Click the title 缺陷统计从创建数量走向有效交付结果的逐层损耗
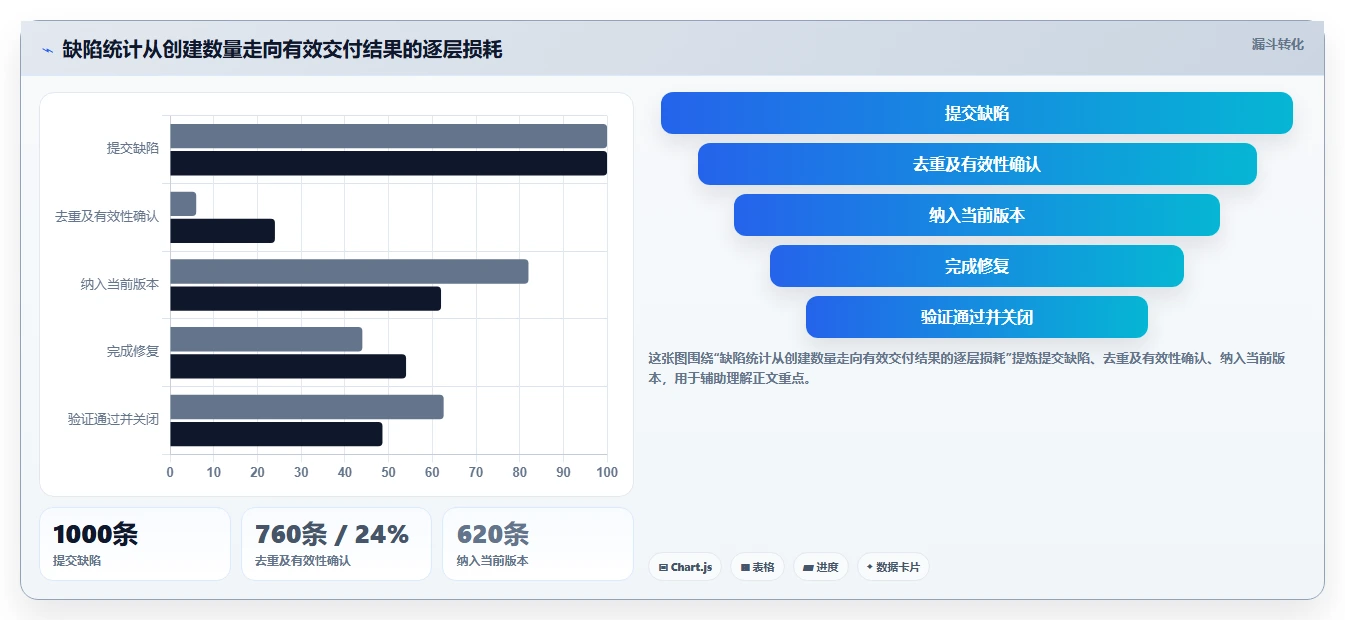1345x620 pixels. point(282,50)
